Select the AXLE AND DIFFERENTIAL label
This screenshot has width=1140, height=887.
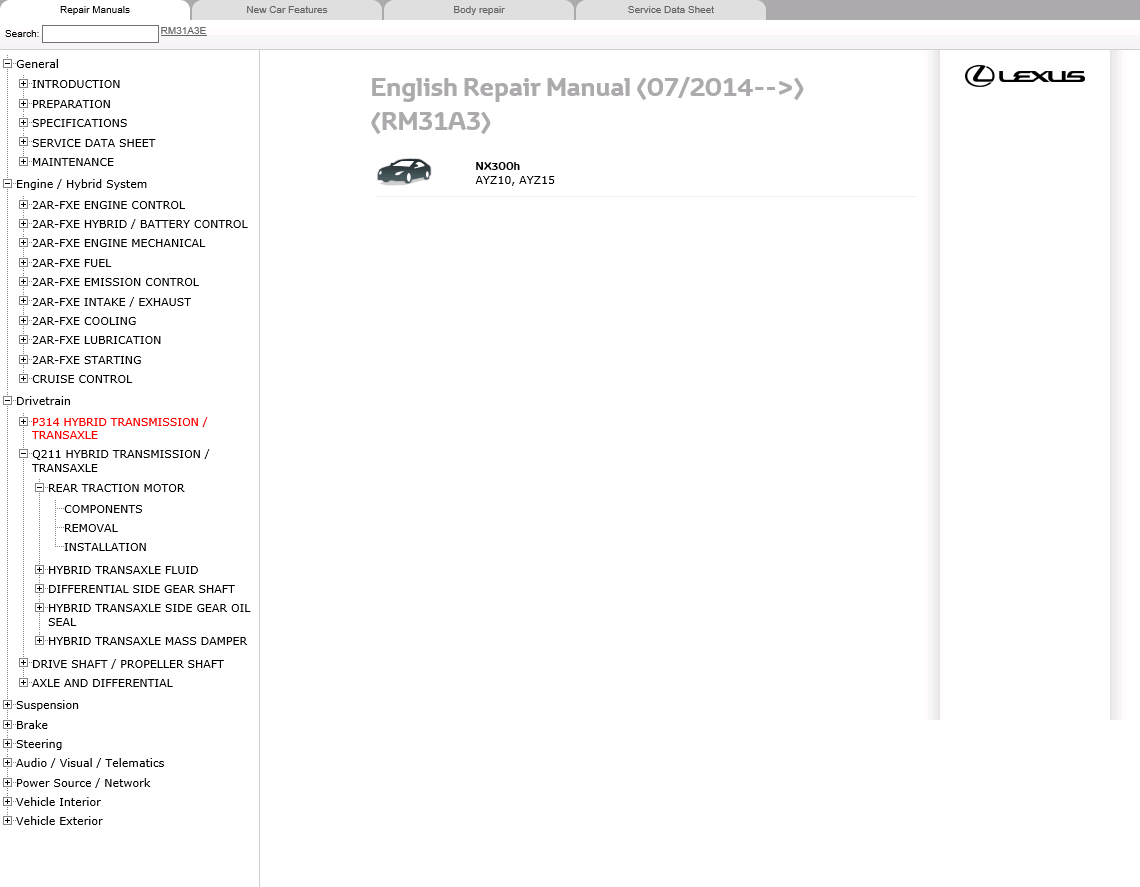(x=103, y=683)
